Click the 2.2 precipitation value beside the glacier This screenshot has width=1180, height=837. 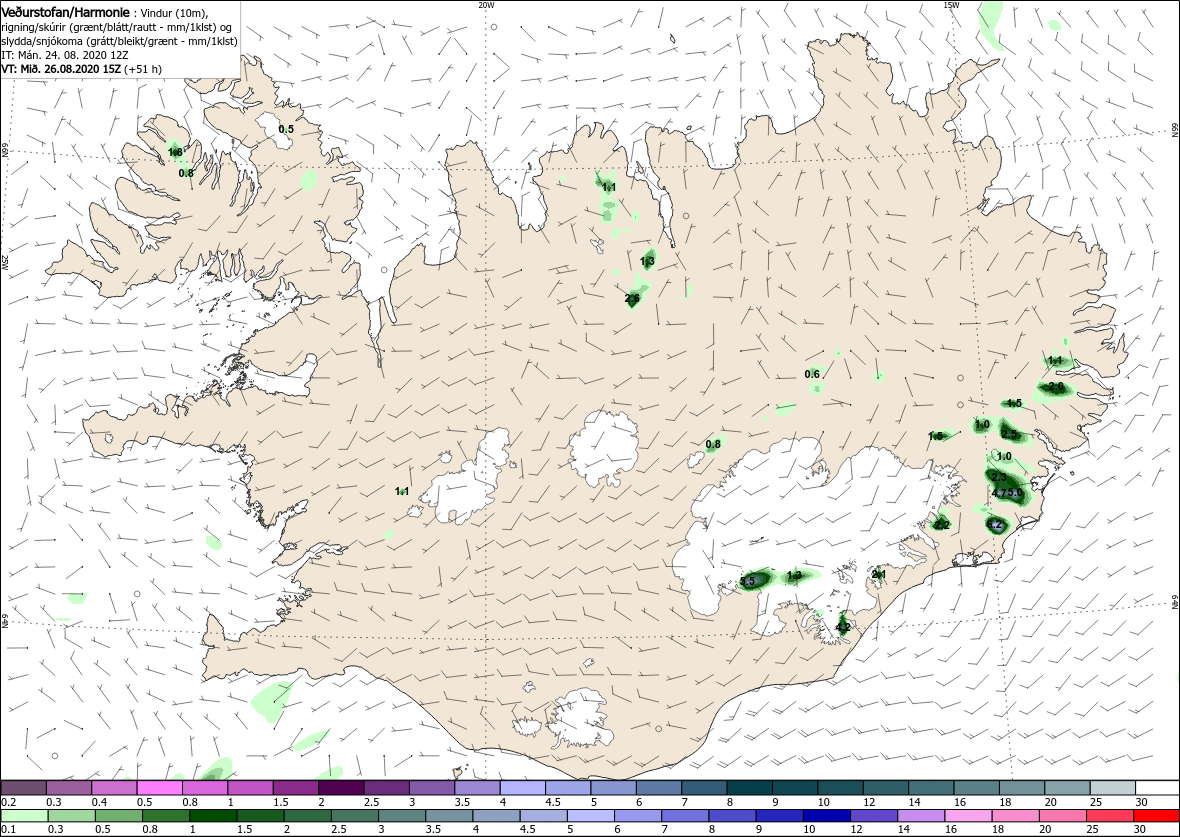(942, 525)
